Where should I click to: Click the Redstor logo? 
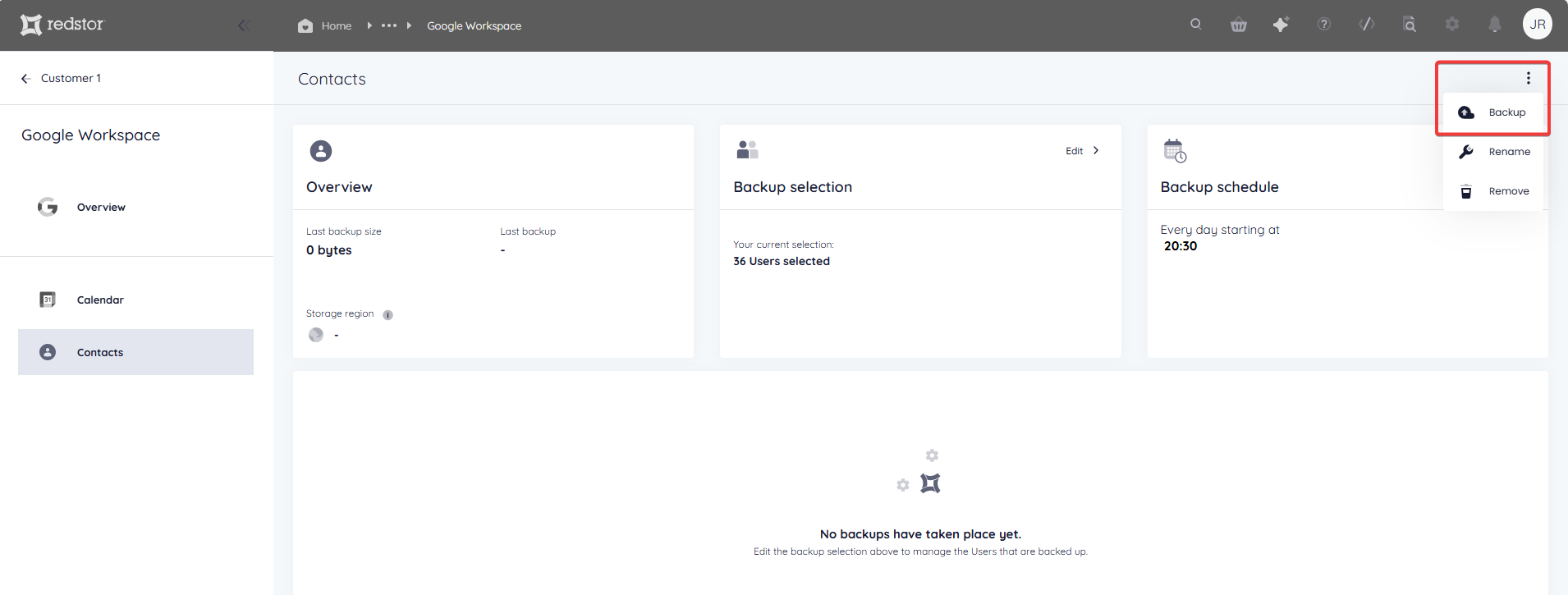(62, 25)
